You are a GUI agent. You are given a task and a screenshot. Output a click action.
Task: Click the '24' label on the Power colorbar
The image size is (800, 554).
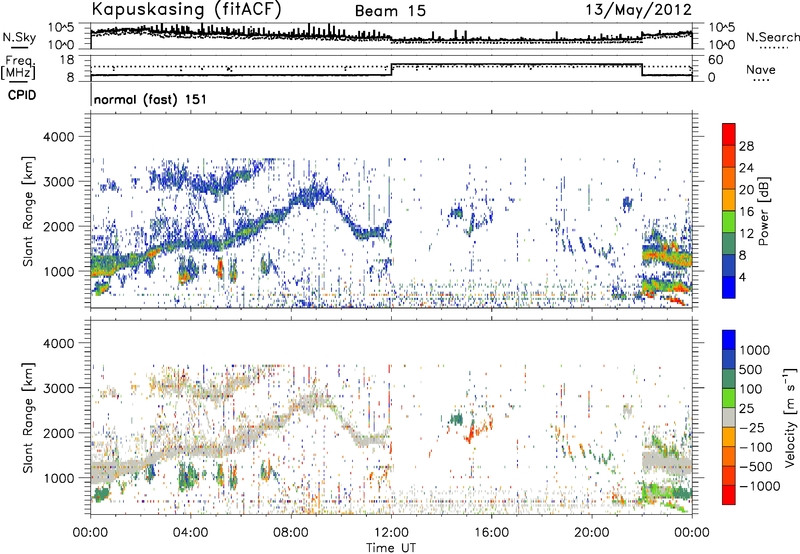point(746,168)
